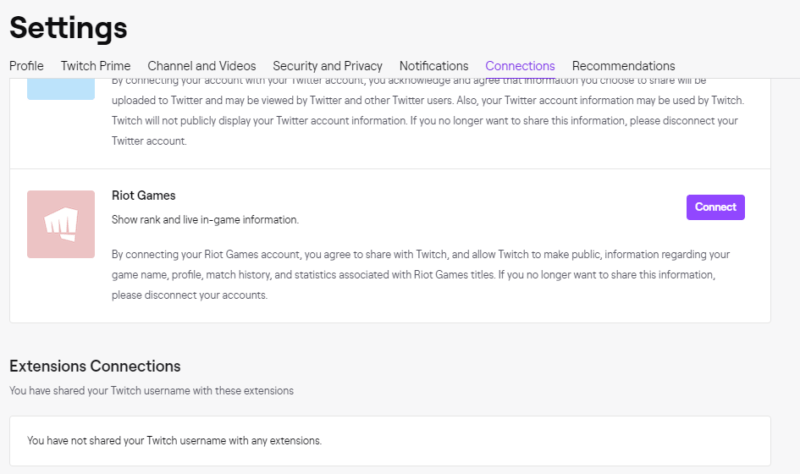The image size is (800, 474).
Task: Open the Recommendations tab
Action: click(623, 66)
